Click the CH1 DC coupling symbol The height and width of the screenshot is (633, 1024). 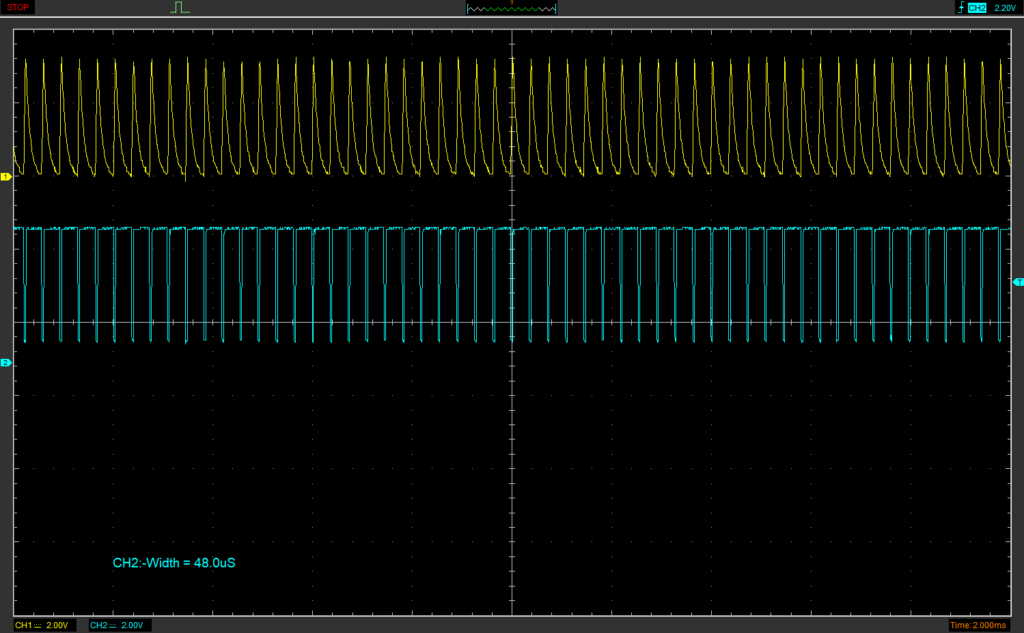[37, 625]
